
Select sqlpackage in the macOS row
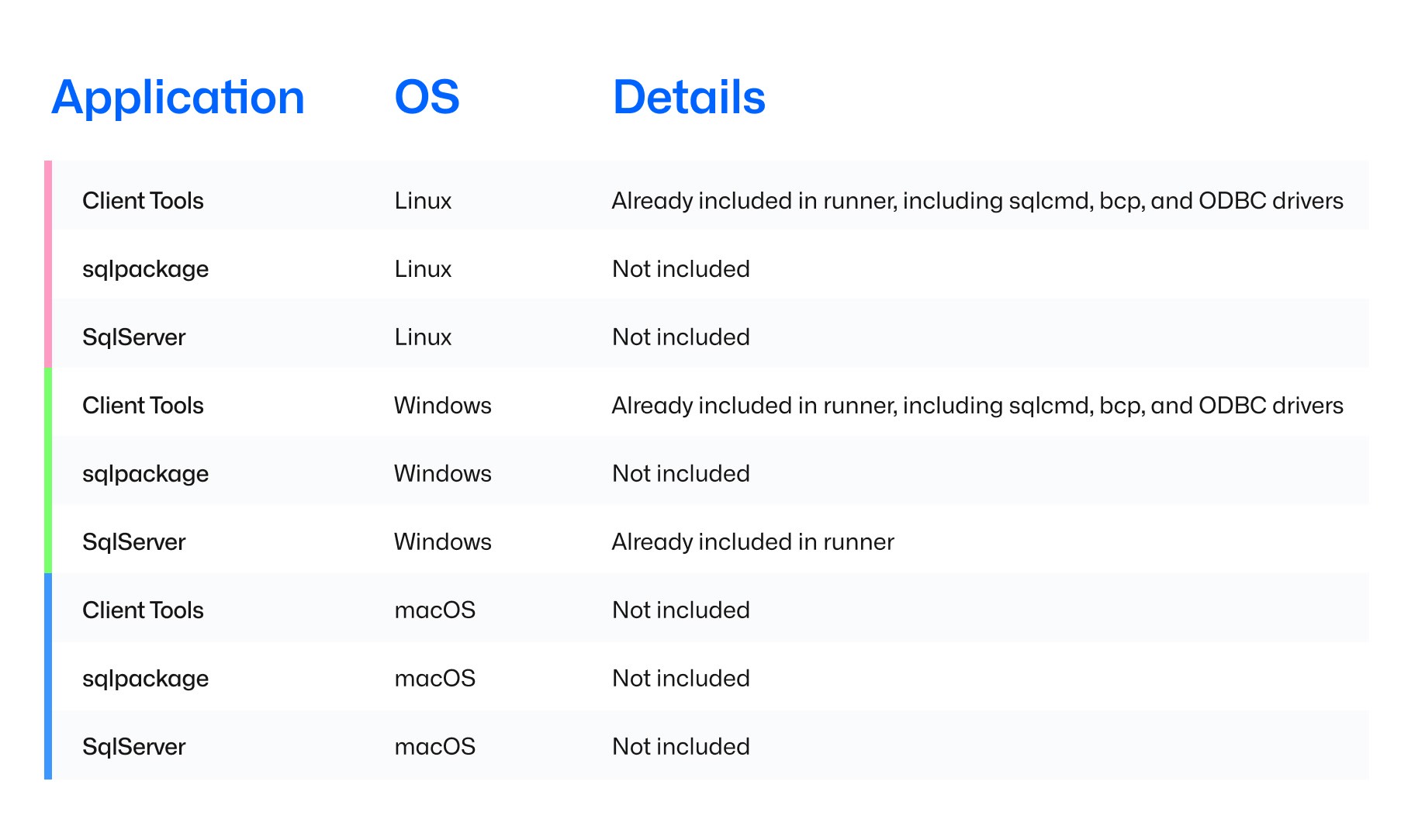click(x=145, y=679)
